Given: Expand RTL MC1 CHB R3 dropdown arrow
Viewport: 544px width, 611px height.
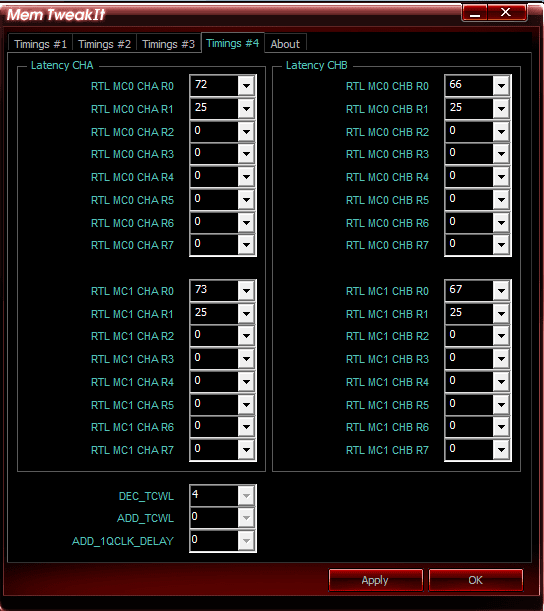Looking at the screenshot, I should tap(501, 359).
